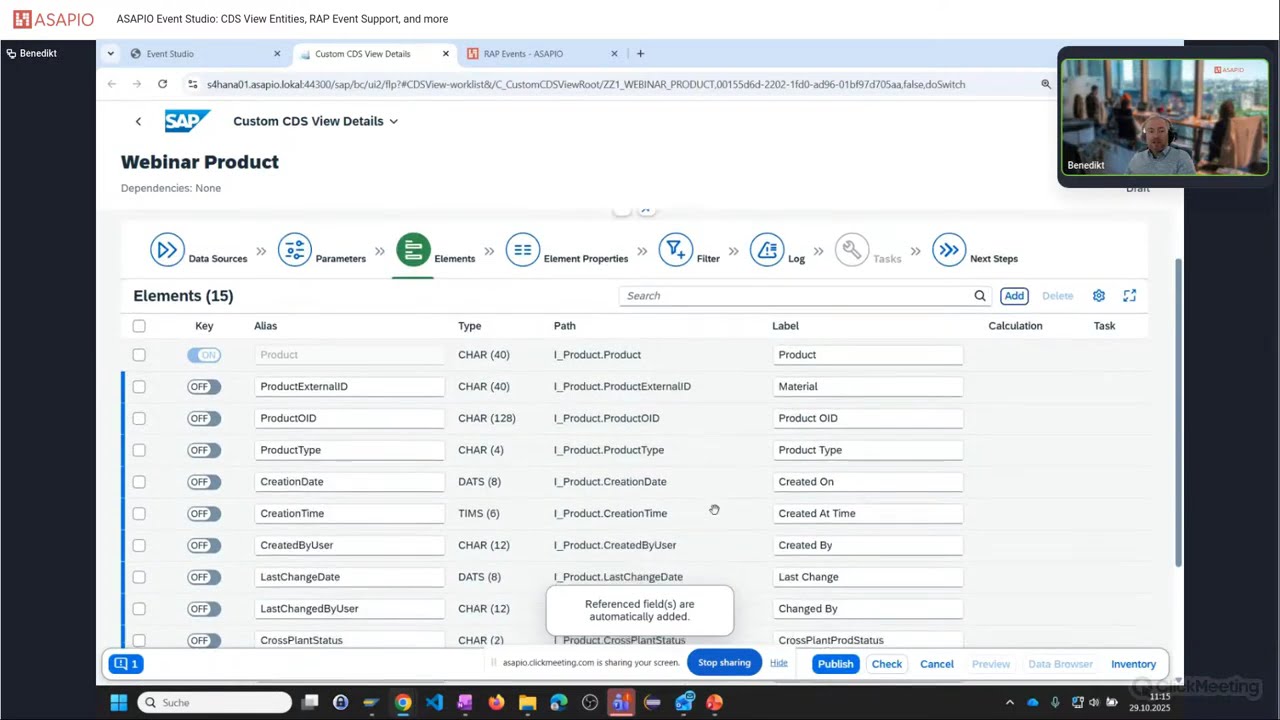Click the page vertical scrollbar
The image size is (1280, 720).
point(1178,412)
